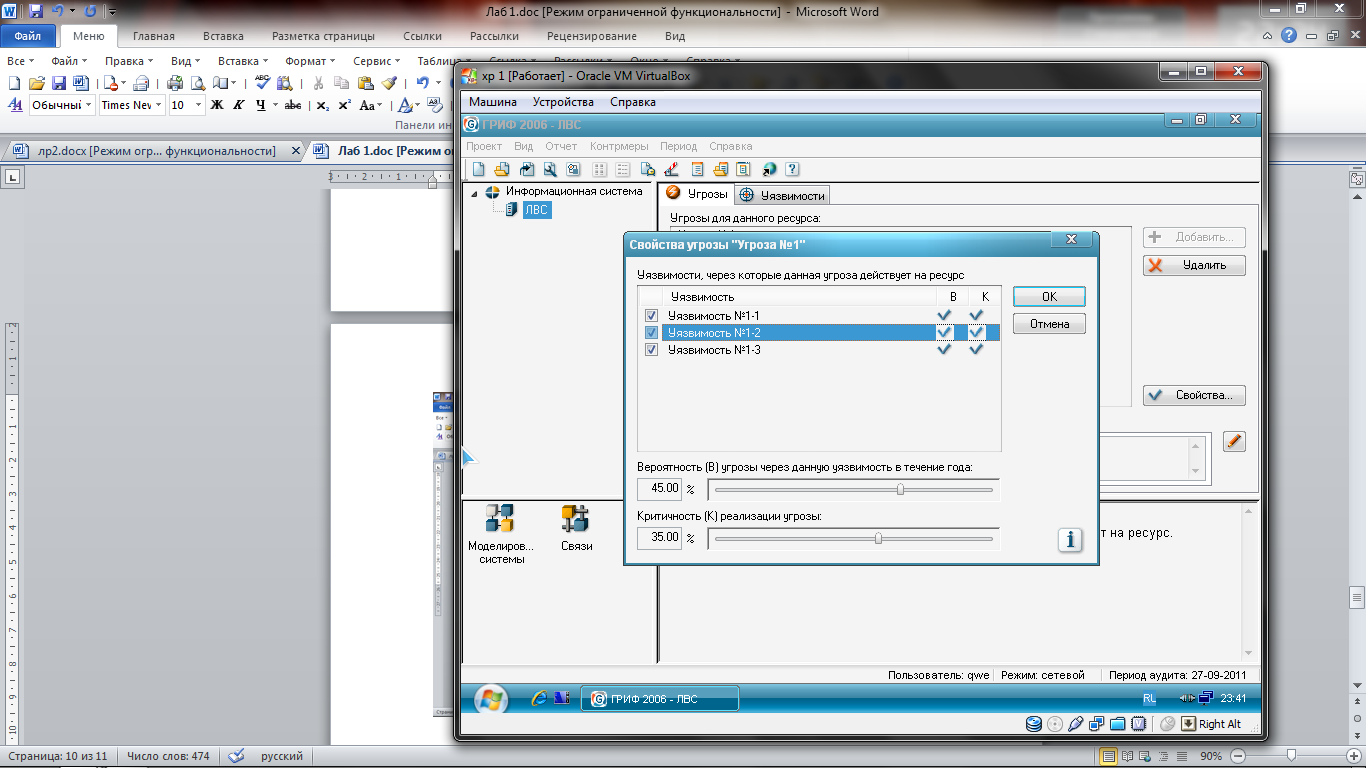The width and height of the screenshot is (1366, 768).
Task: Click the pencil edit icon beside description box
Action: coord(1234,441)
